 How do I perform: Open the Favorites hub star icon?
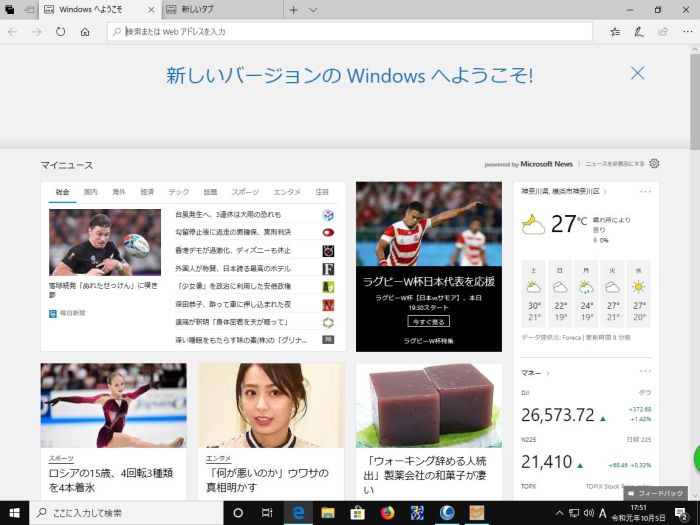pyautogui.click(x=615, y=32)
